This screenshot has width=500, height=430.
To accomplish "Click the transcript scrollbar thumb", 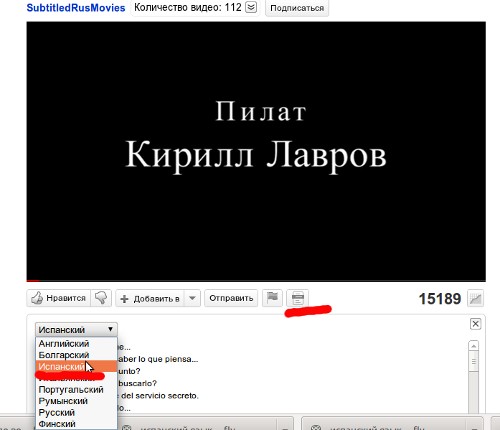I will [474, 362].
